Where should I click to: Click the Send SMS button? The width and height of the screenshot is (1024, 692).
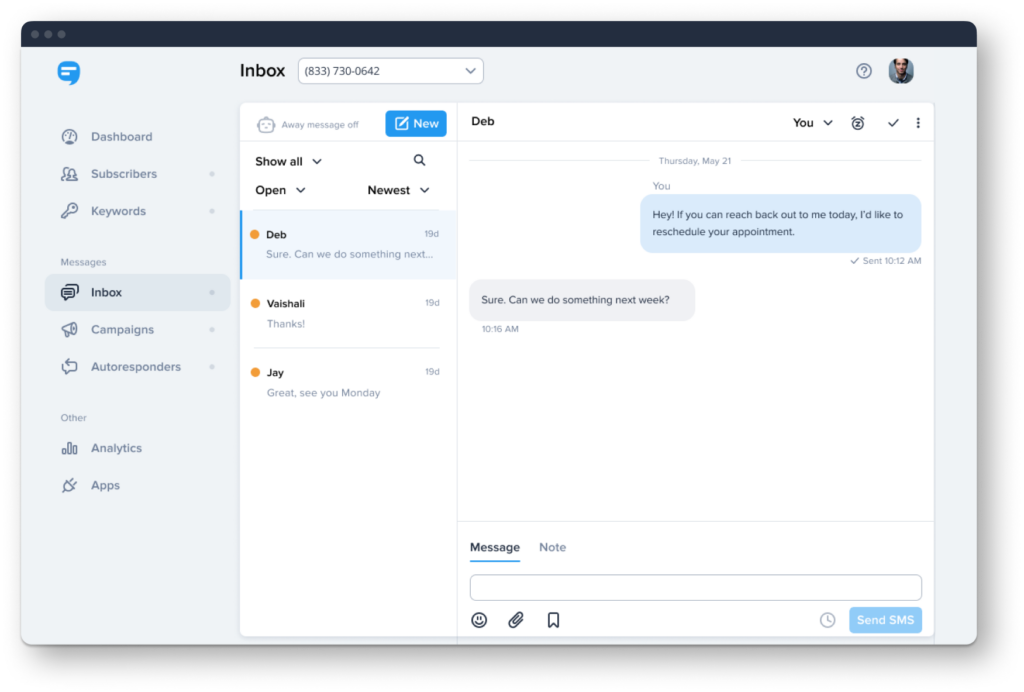[886, 620]
